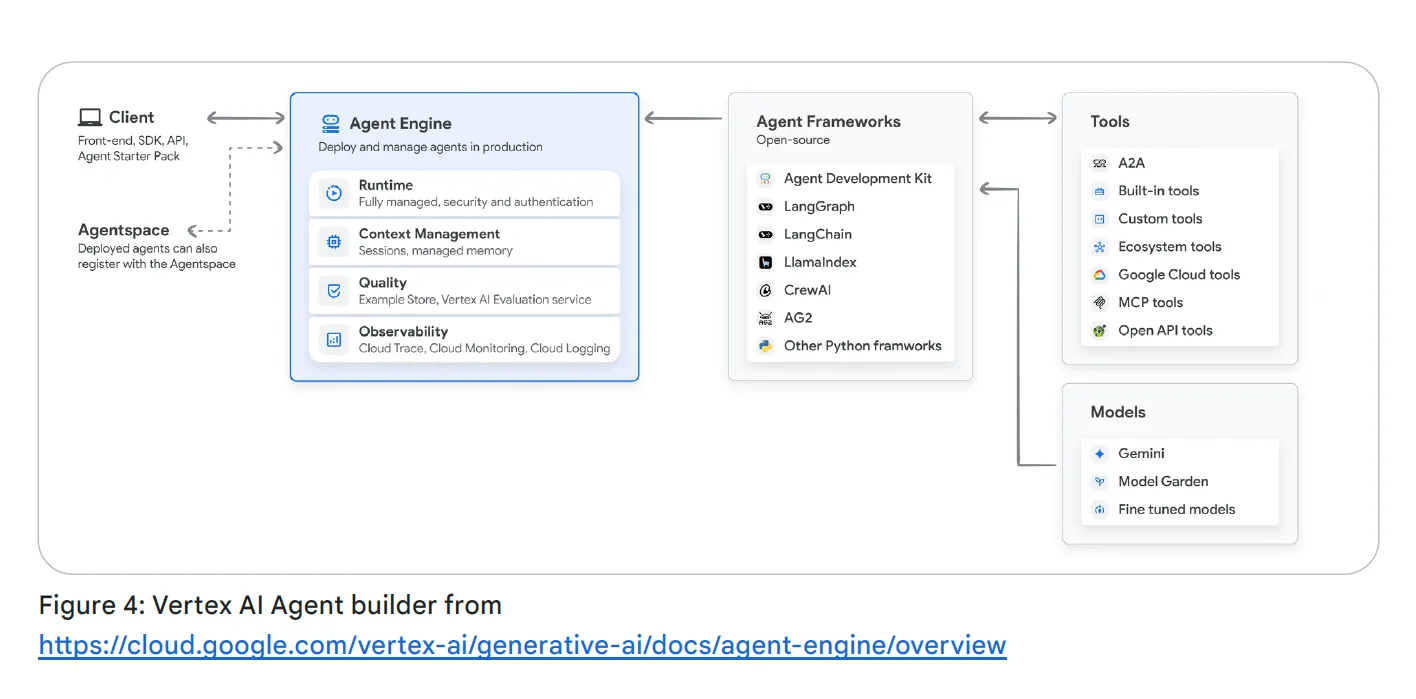Click the Agent Engine server icon
1416x699 pixels.
(x=331, y=124)
